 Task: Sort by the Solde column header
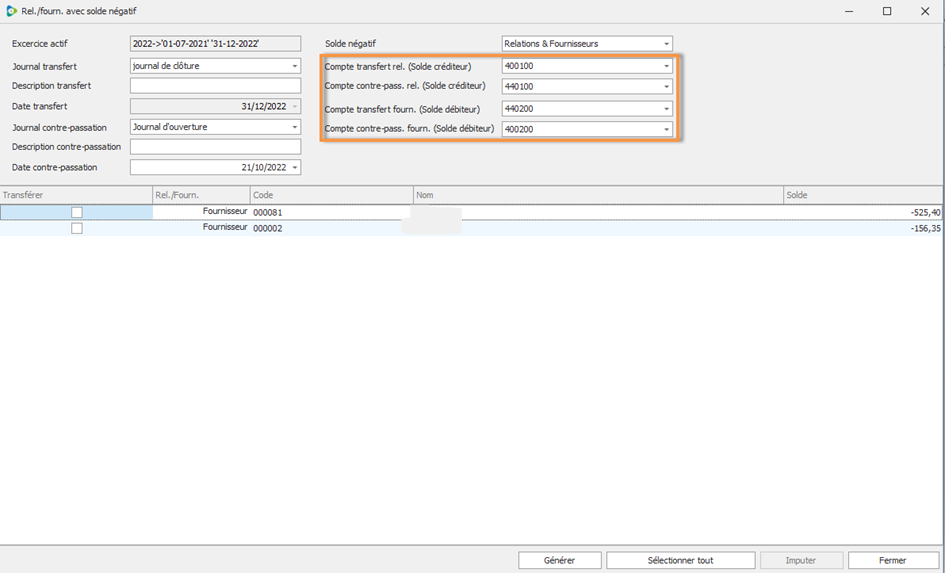coord(863,195)
